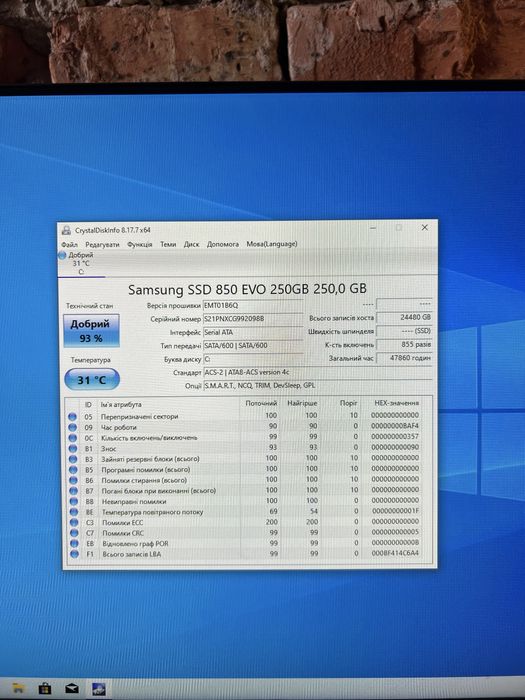Click status dot for C3 Помилки ECC

point(74,522)
